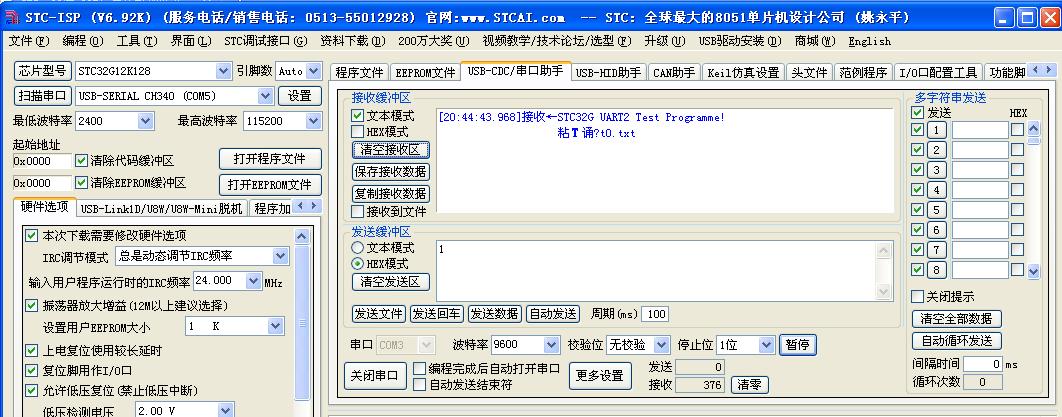
Task: Open baud rate 9600 dropdown
Action: coord(552,345)
